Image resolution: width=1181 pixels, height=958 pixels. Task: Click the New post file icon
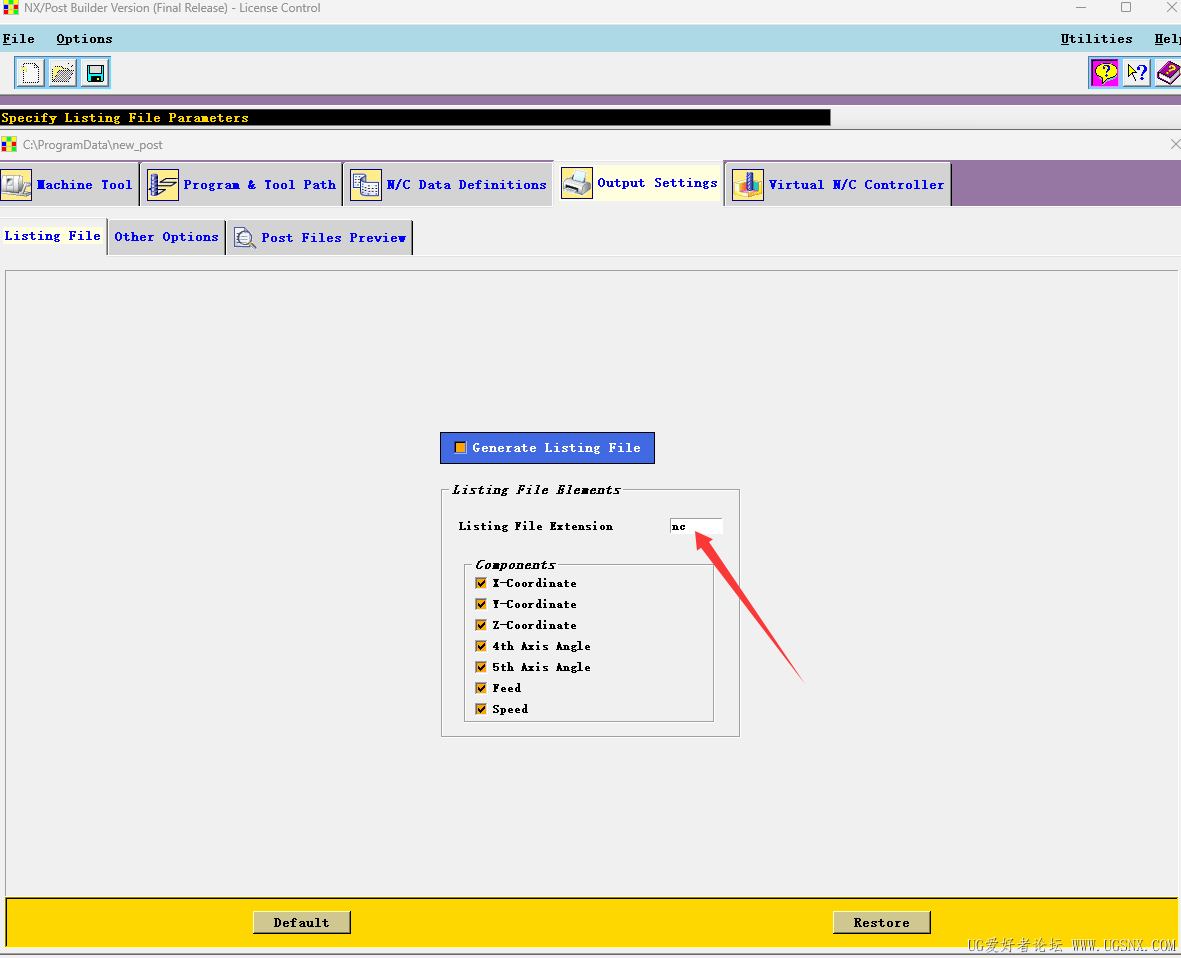click(30, 73)
